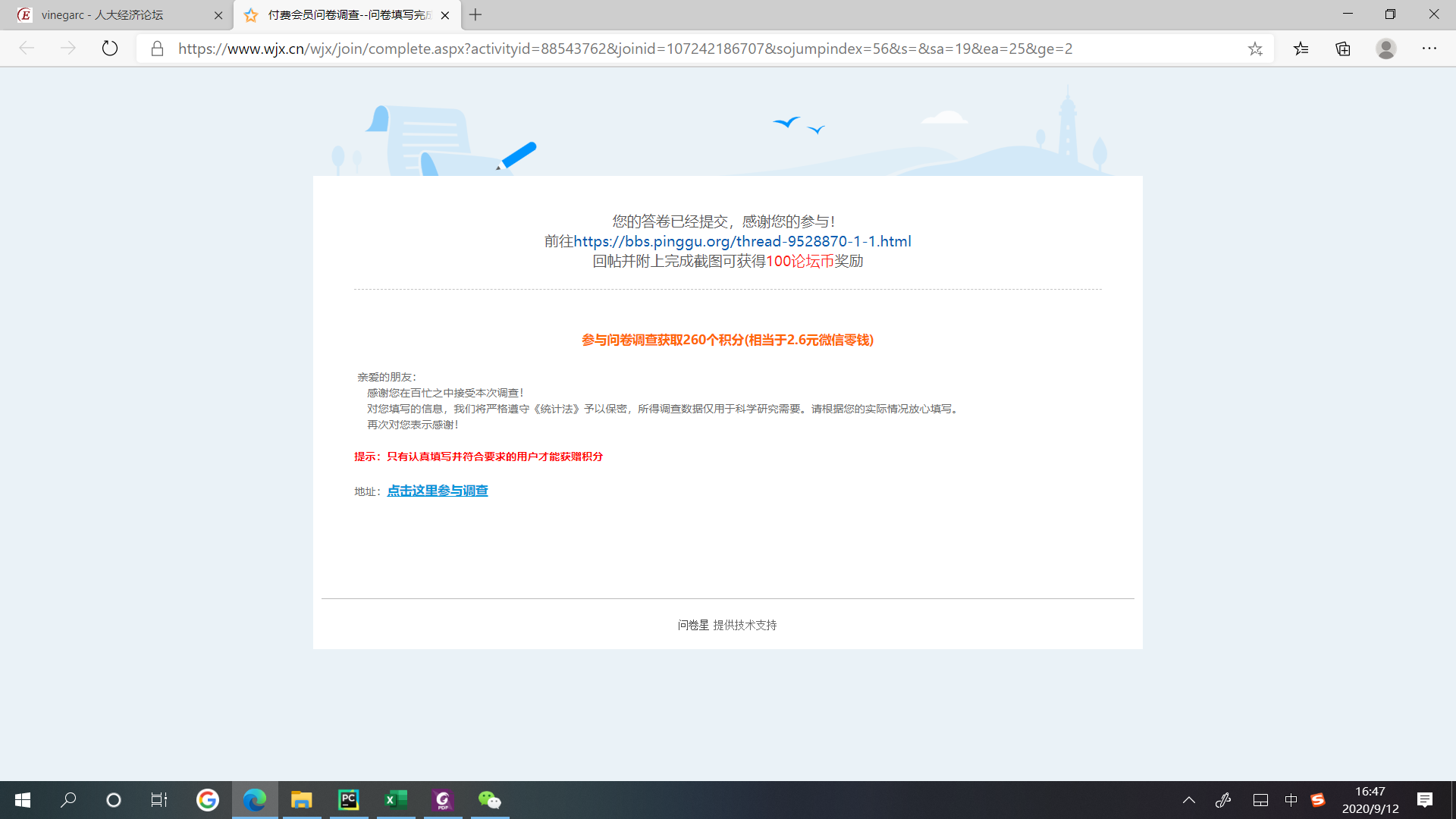Toggle the 中 input method indicator
This screenshot has height=819, width=1456.
tap(1291, 799)
